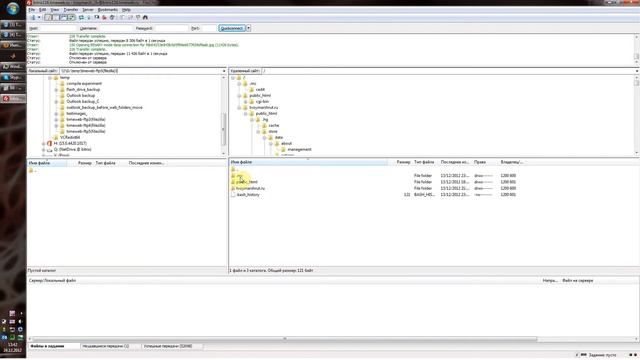Select compile experiment folder in local tree
The height and width of the screenshot is (360, 640).
[84, 84]
